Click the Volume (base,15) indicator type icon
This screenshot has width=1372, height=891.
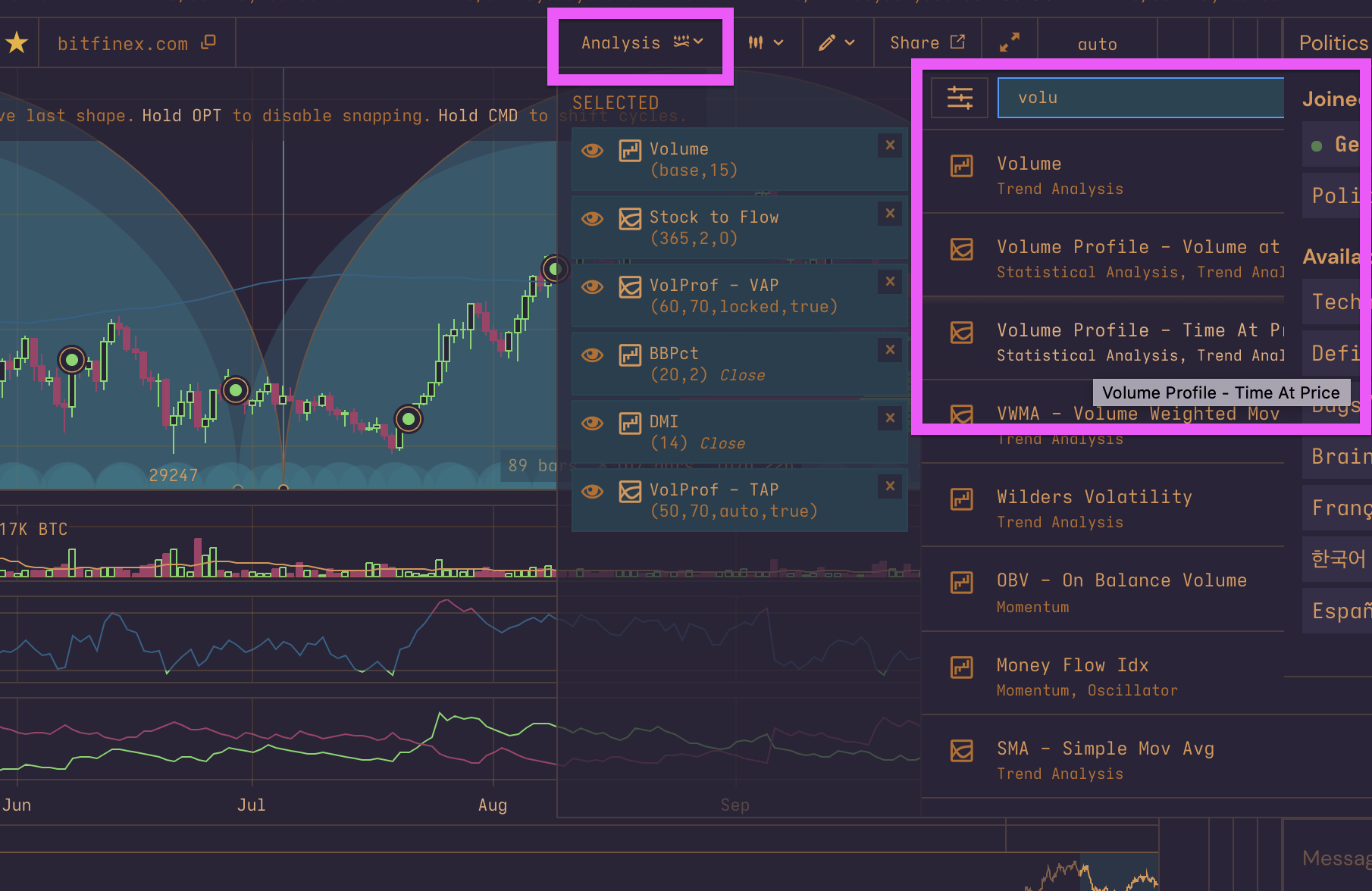pyautogui.click(x=630, y=150)
